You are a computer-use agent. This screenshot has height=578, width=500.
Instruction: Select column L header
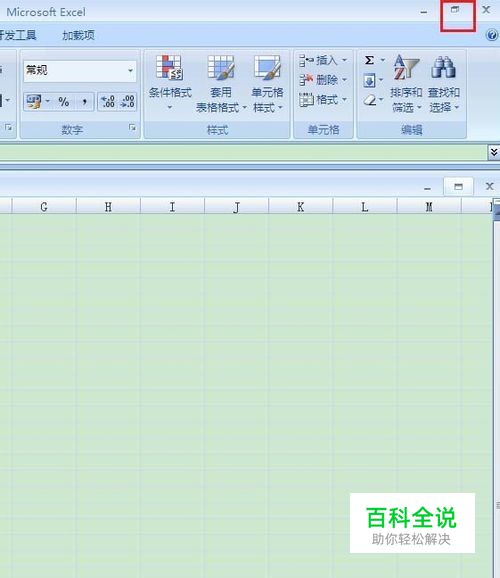365,207
